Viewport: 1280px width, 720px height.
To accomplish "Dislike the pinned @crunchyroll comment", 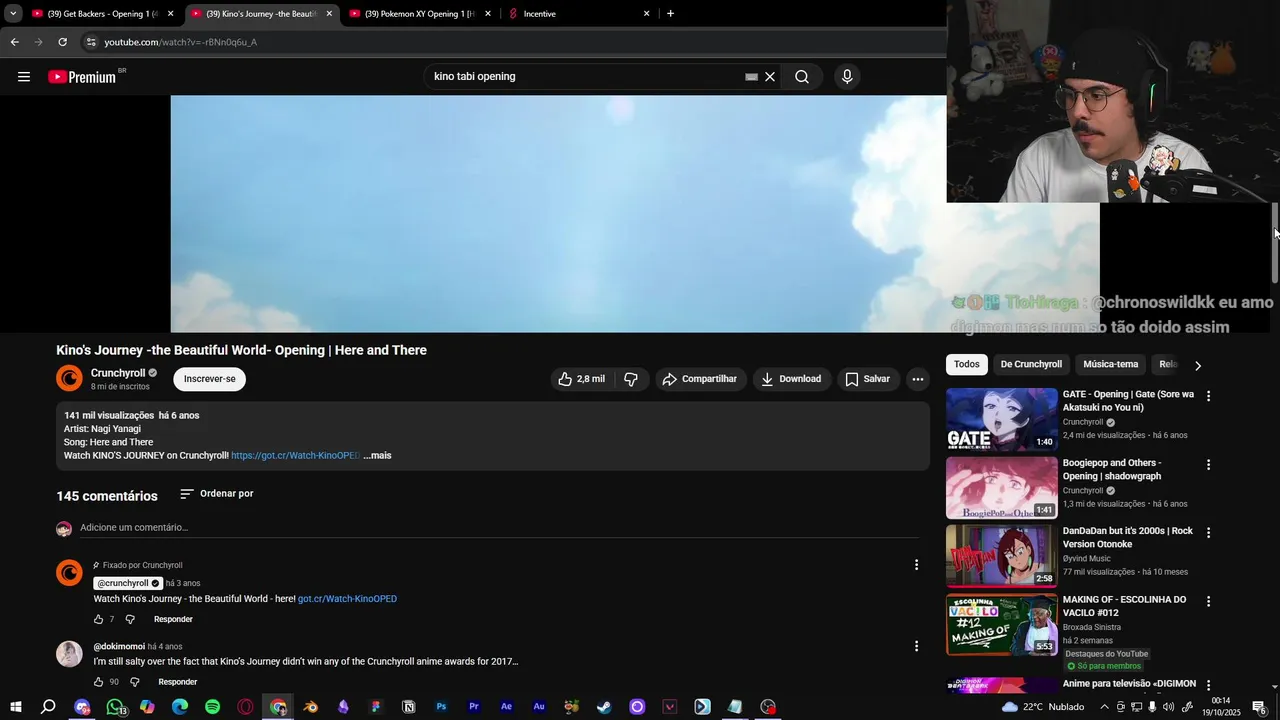I will pos(130,619).
